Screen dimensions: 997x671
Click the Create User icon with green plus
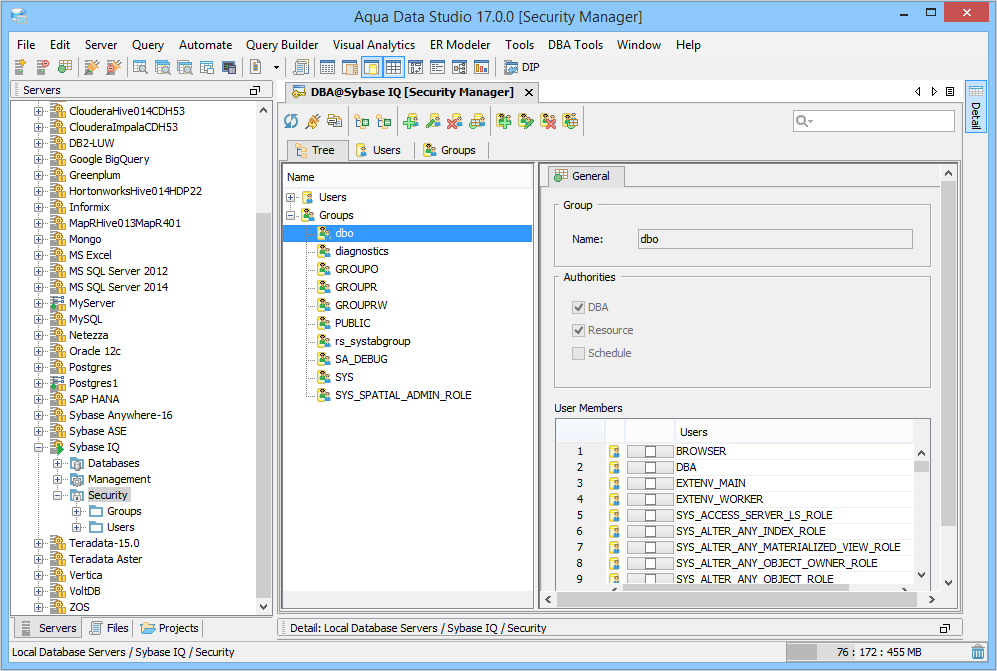(x=410, y=121)
